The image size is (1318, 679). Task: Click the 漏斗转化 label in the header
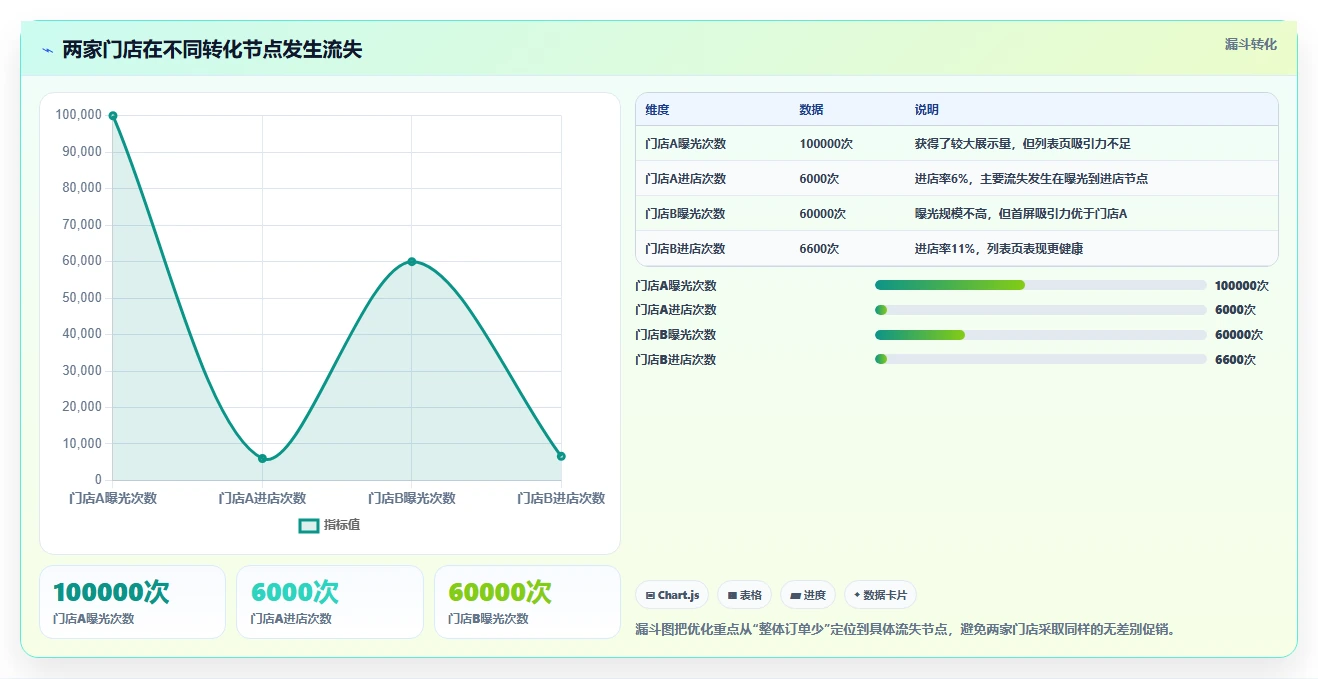pyautogui.click(x=1251, y=44)
